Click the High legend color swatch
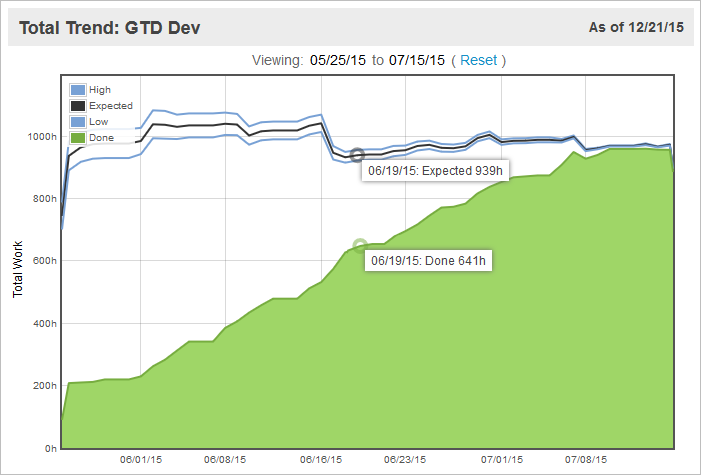This screenshot has width=701, height=475. (x=78, y=90)
